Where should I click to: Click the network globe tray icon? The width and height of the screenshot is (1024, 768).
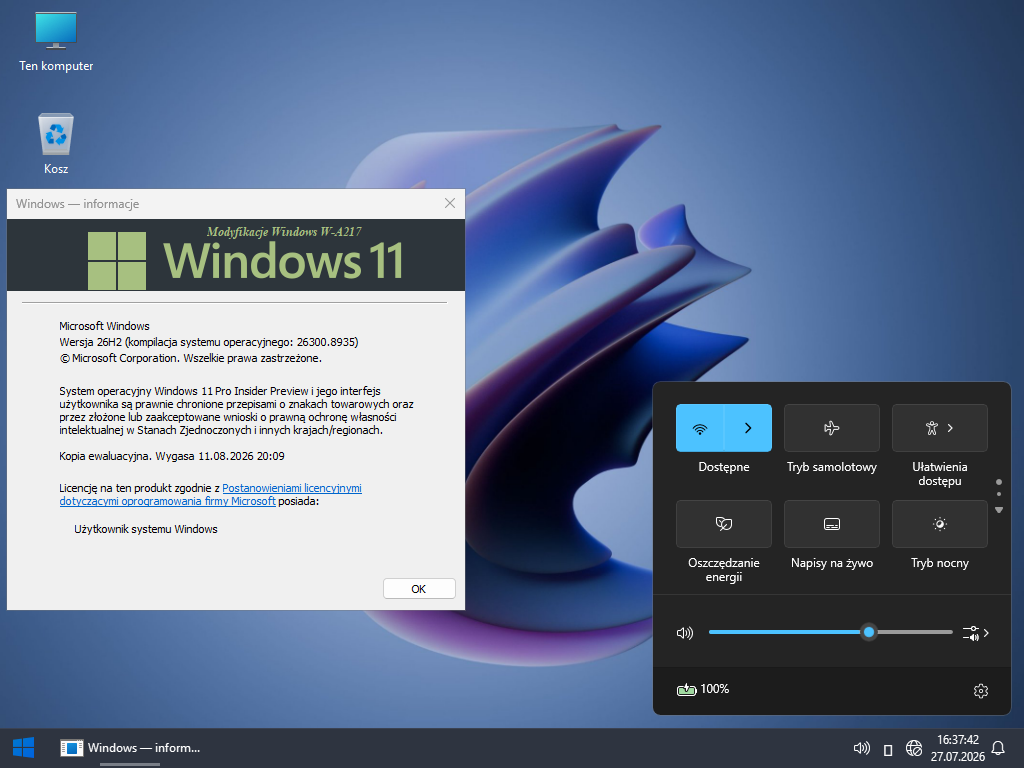point(914,748)
